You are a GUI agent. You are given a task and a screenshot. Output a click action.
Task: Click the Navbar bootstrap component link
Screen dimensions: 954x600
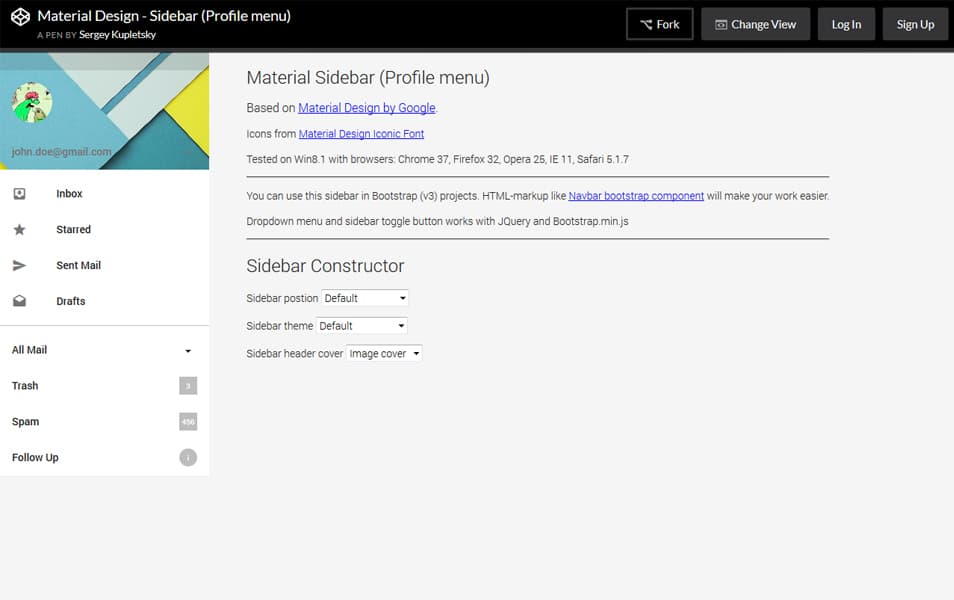click(635, 196)
